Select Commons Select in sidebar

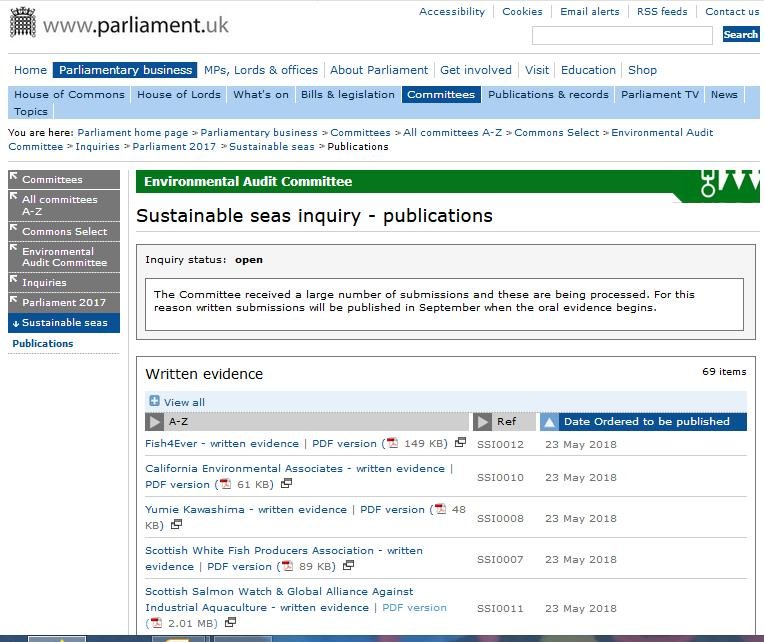click(x=64, y=231)
